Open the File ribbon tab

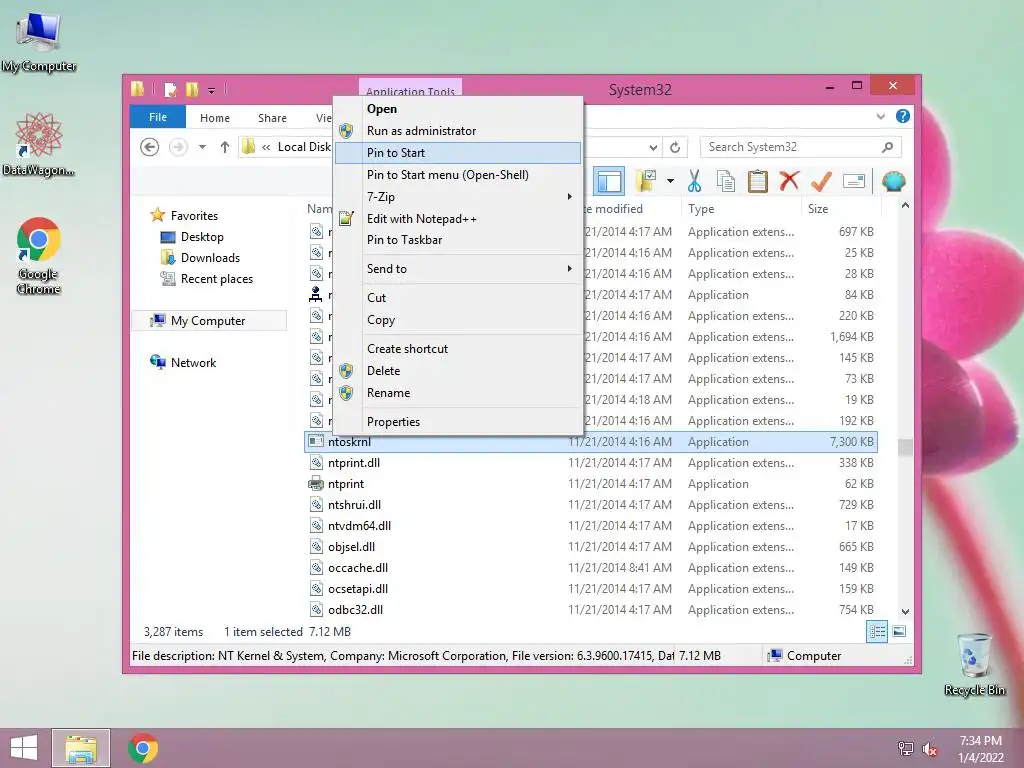[158, 117]
